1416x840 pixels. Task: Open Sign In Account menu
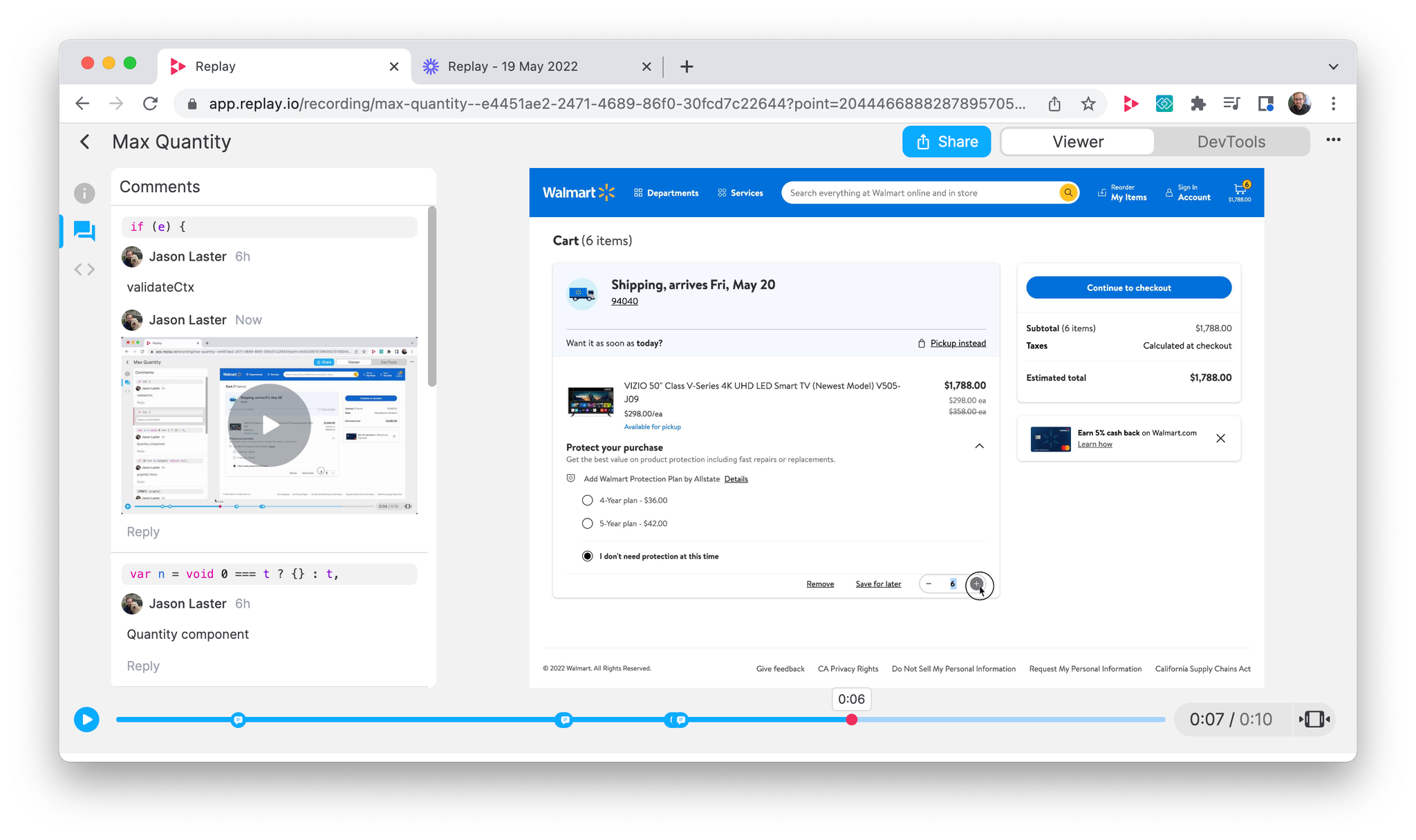(x=1188, y=193)
